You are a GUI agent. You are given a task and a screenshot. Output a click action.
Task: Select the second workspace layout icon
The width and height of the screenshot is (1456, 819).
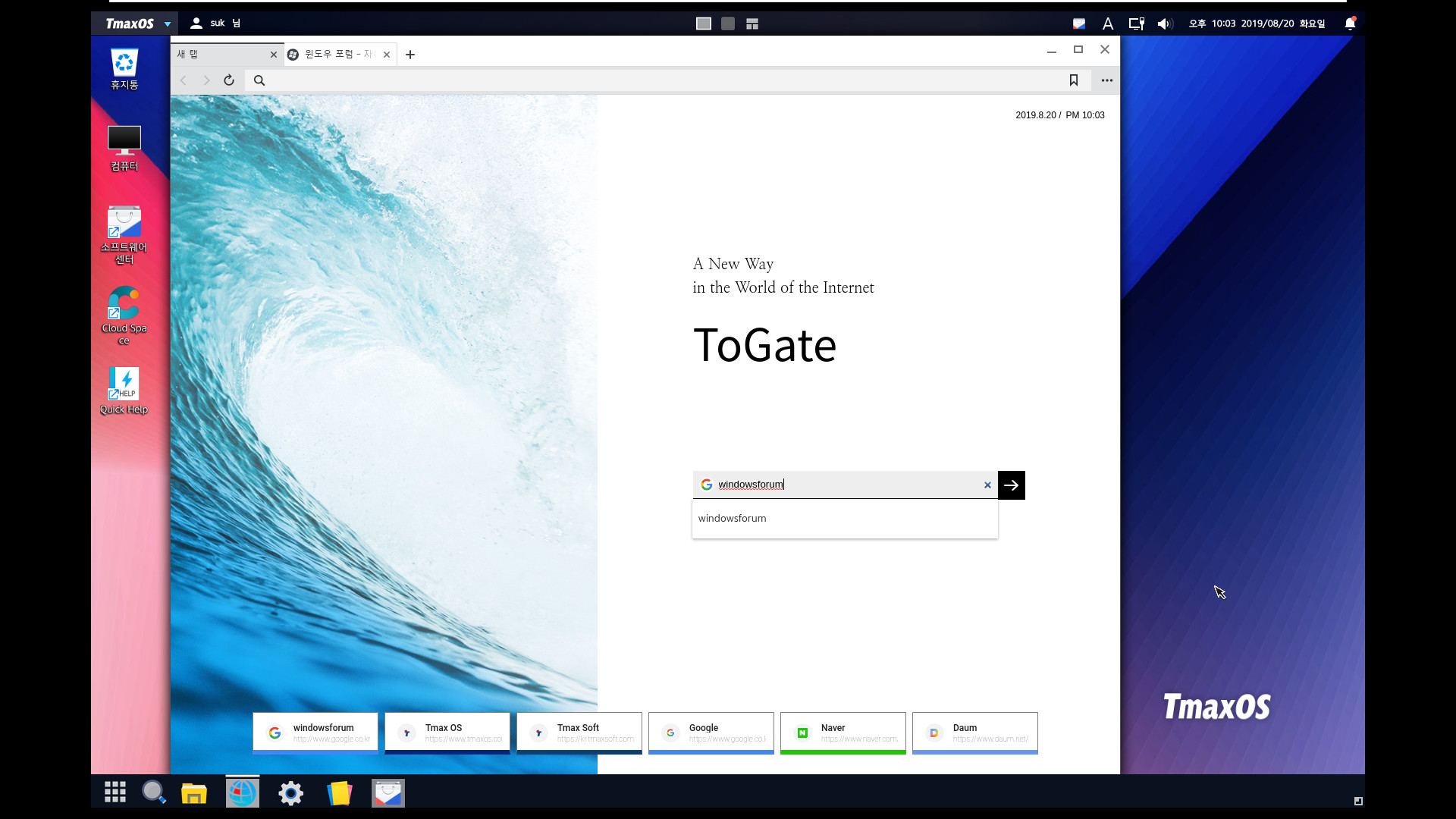(x=728, y=24)
